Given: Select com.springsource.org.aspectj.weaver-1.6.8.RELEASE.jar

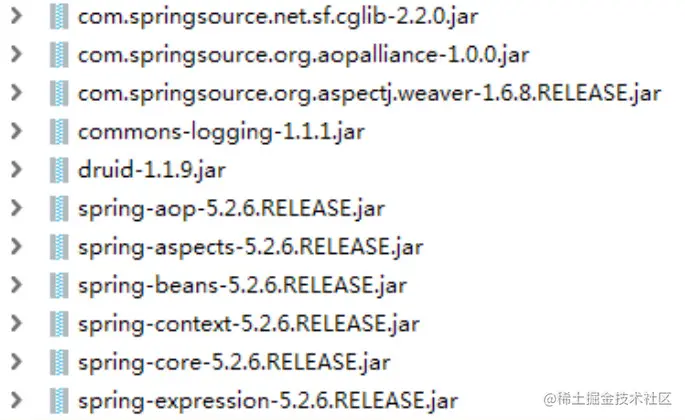Looking at the screenshot, I should (x=370, y=94).
